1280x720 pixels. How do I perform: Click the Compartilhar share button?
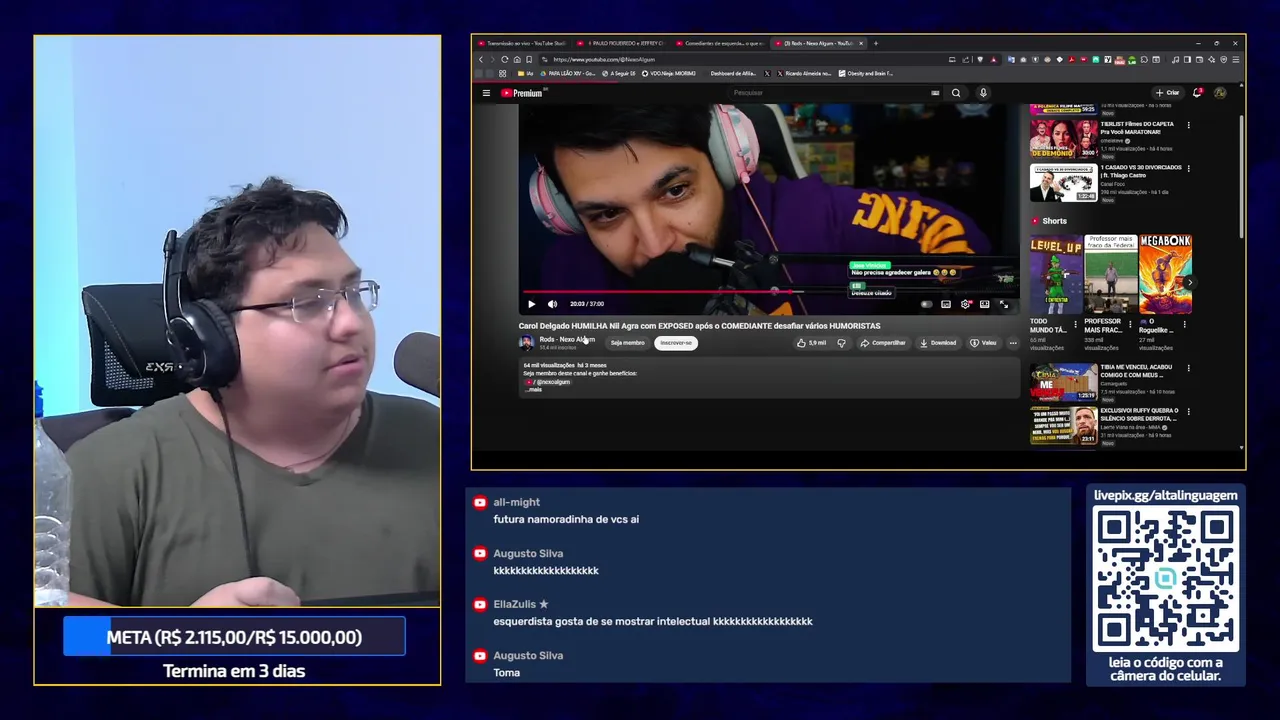(x=883, y=343)
